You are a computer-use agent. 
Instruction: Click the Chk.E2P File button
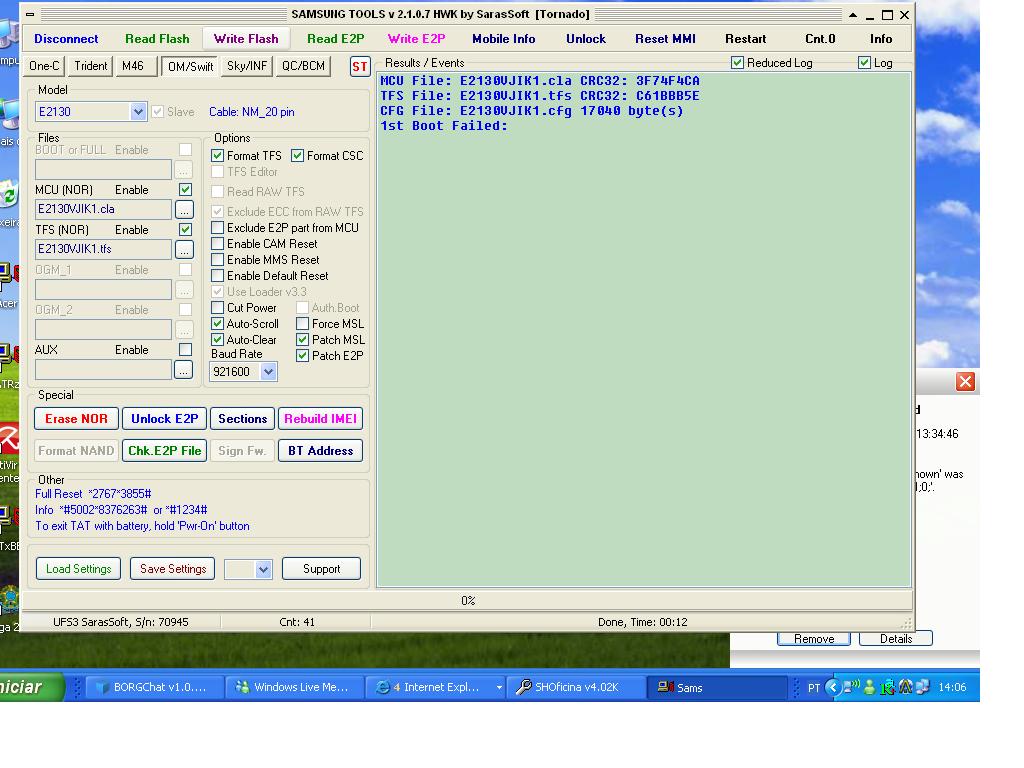[x=165, y=451]
